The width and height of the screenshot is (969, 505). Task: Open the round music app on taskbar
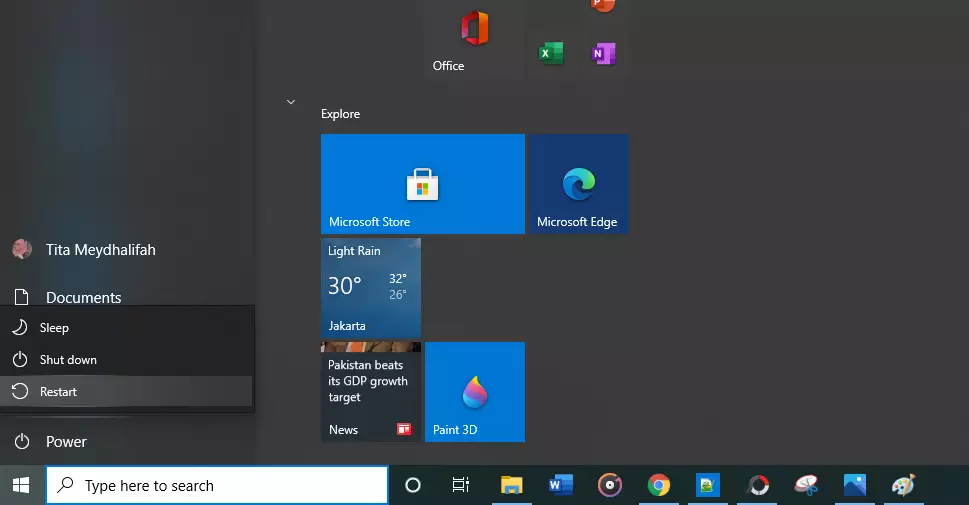[609, 485]
